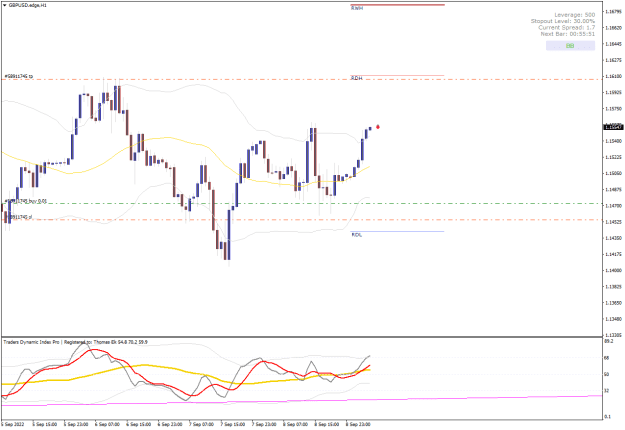Select the #98911745 tp order label
This screenshot has height=430, width=625.
pyautogui.click(x=19, y=76)
